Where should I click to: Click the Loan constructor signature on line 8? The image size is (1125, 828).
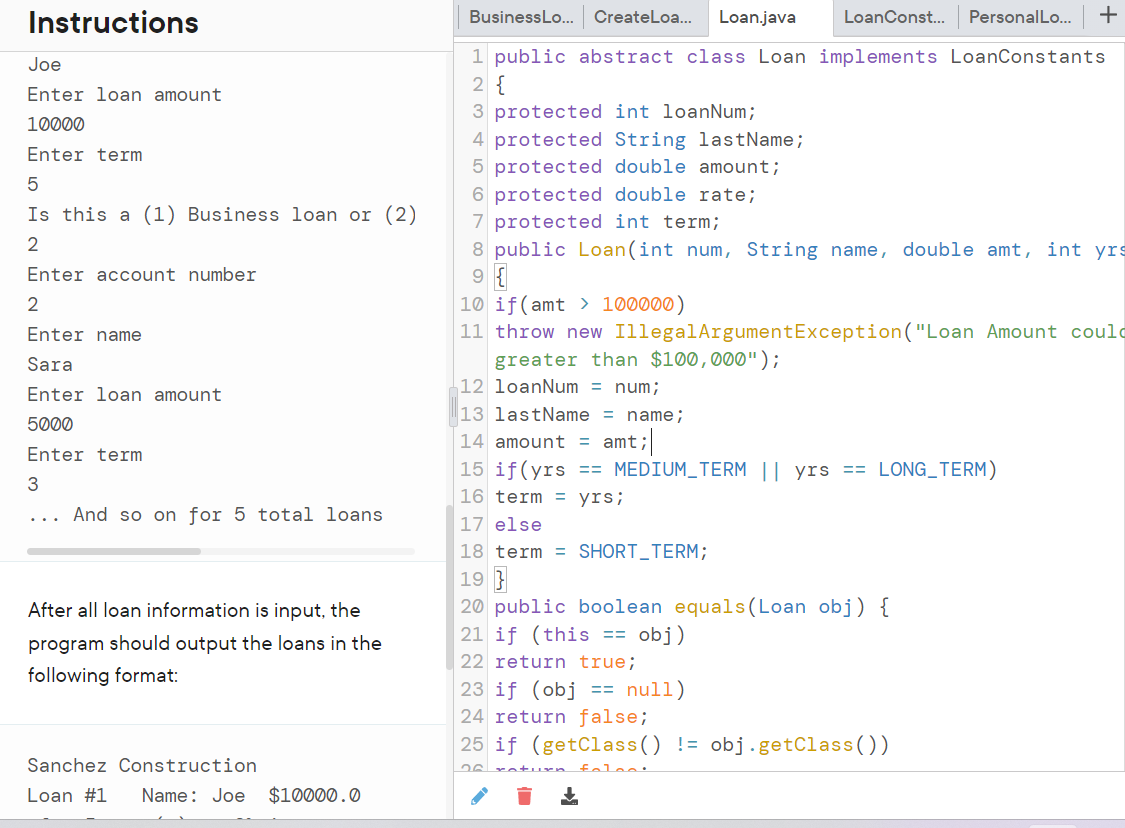[809, 250]
